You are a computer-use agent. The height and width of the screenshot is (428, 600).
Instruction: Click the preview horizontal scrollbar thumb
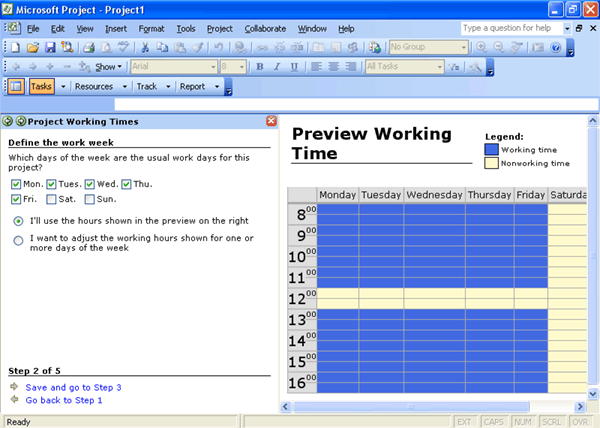click(411, 406)
